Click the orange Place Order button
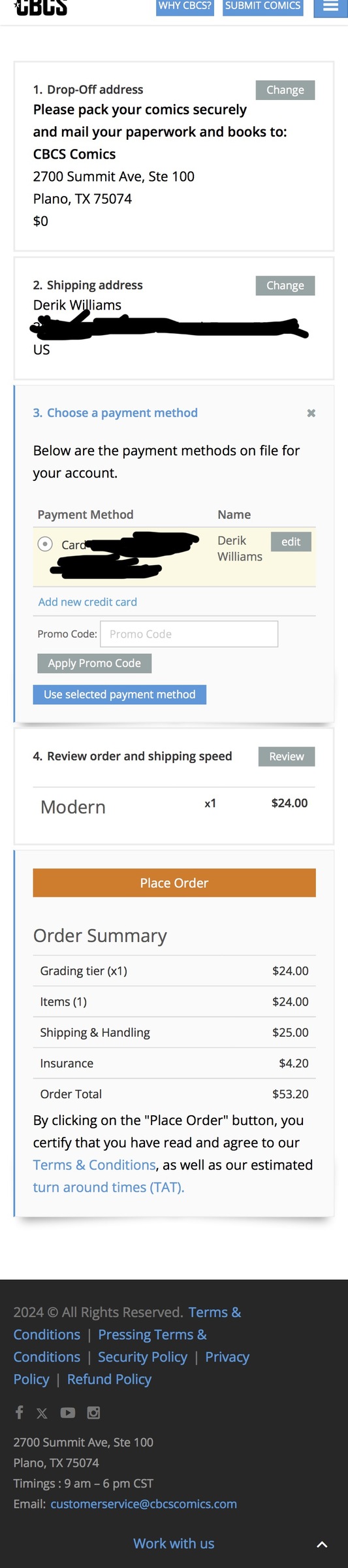The width and height of the screenshot is (348, 1568). coord(174,883)
